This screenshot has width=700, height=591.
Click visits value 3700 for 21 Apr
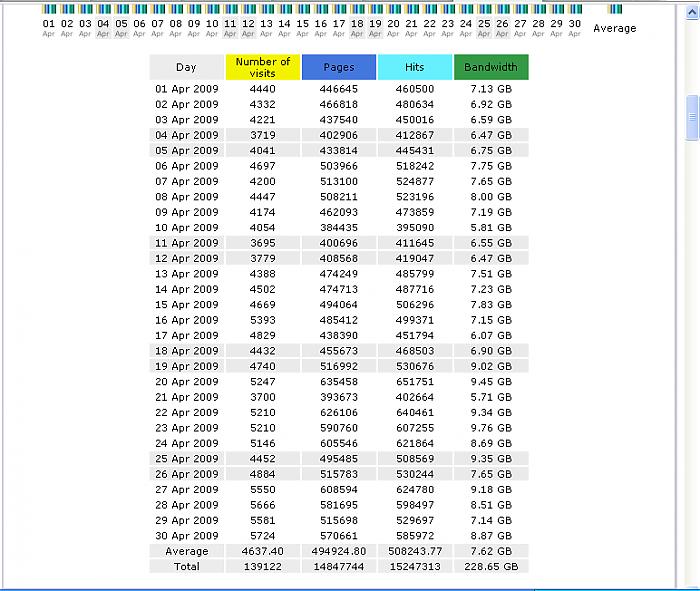(262, 397)
